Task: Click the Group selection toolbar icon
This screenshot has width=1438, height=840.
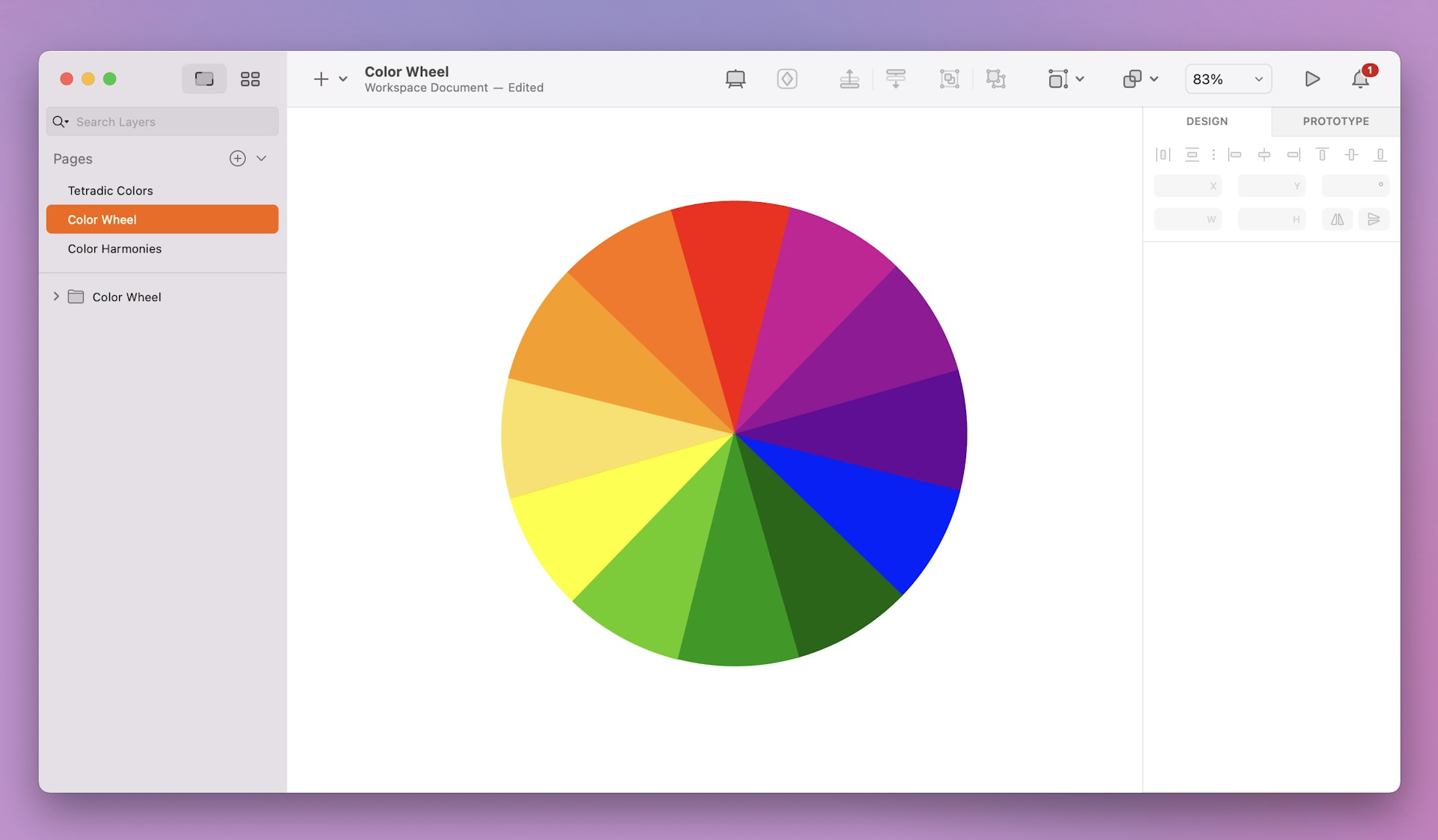Action: 949,79
